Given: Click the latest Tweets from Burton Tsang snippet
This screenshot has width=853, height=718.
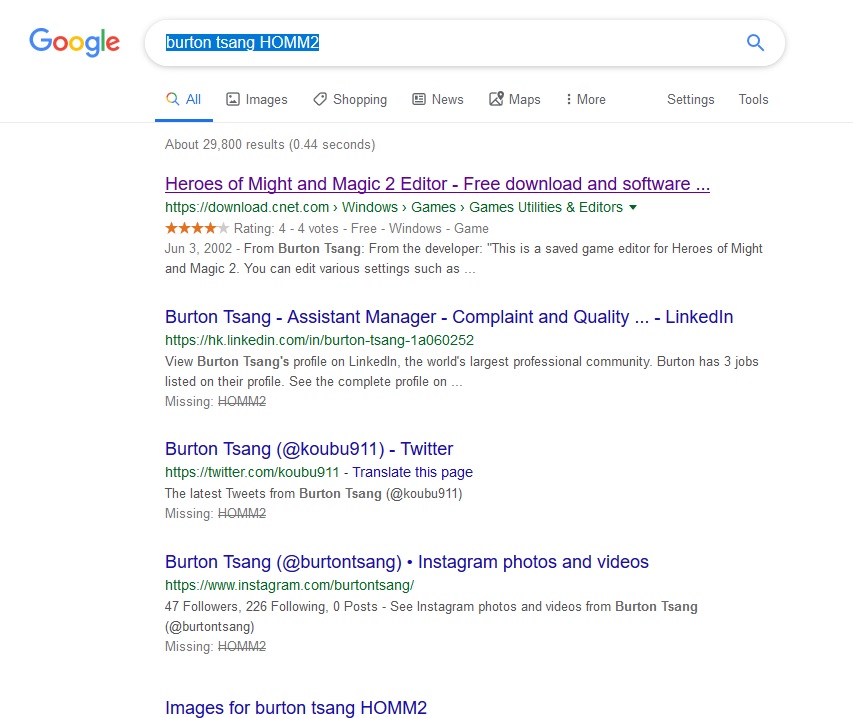Looking at the screenshot, I should coord(314,493).
